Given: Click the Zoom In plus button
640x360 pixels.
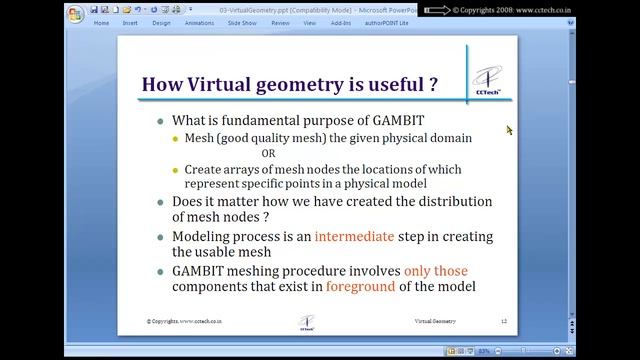Looking at the screenshot, I should click(x=557, y=351).
